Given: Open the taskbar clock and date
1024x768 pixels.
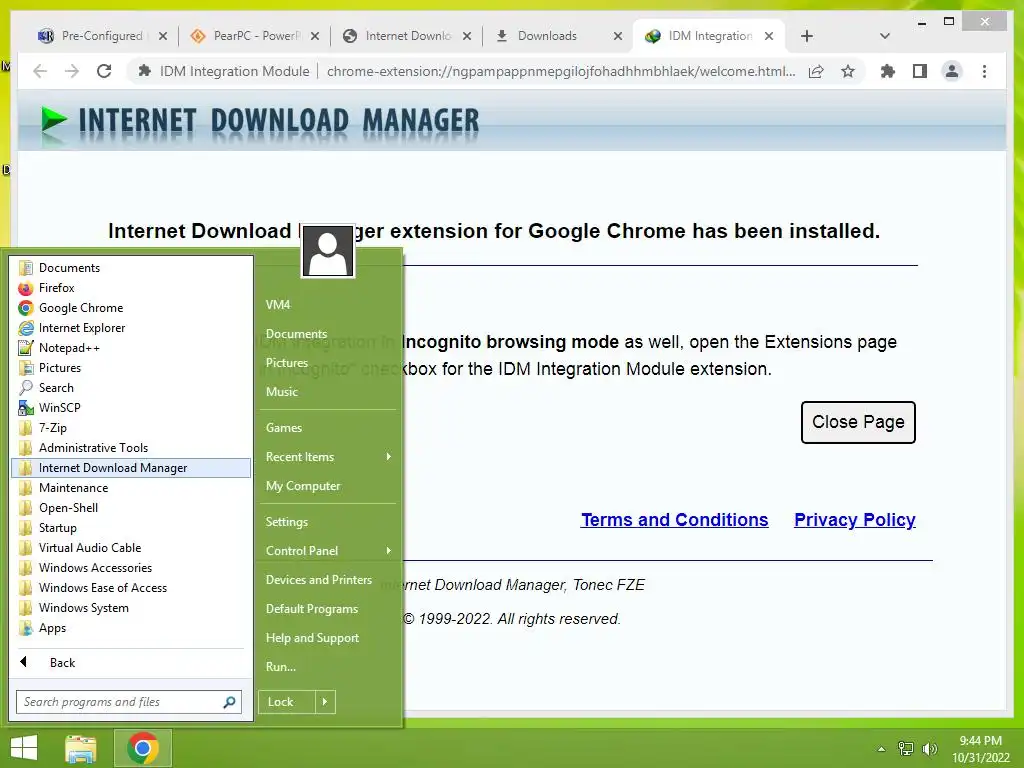Looking at the screenshot, I should pyautogui.click(x=981, y=749).
